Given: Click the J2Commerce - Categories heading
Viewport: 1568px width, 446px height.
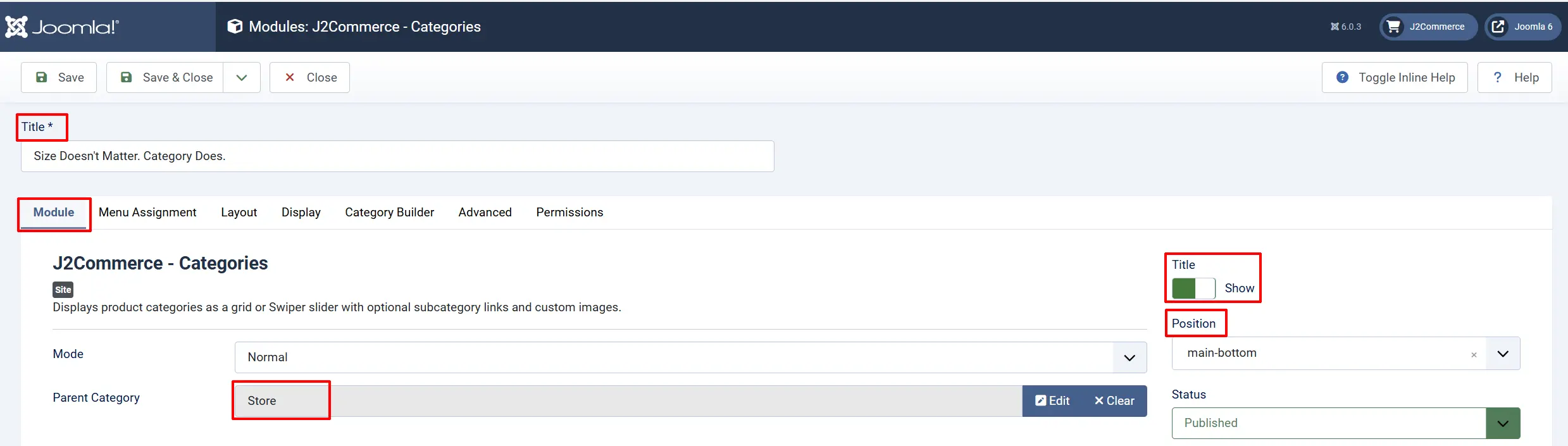Looking at the screenshot, I should click(x=160, y=263).
